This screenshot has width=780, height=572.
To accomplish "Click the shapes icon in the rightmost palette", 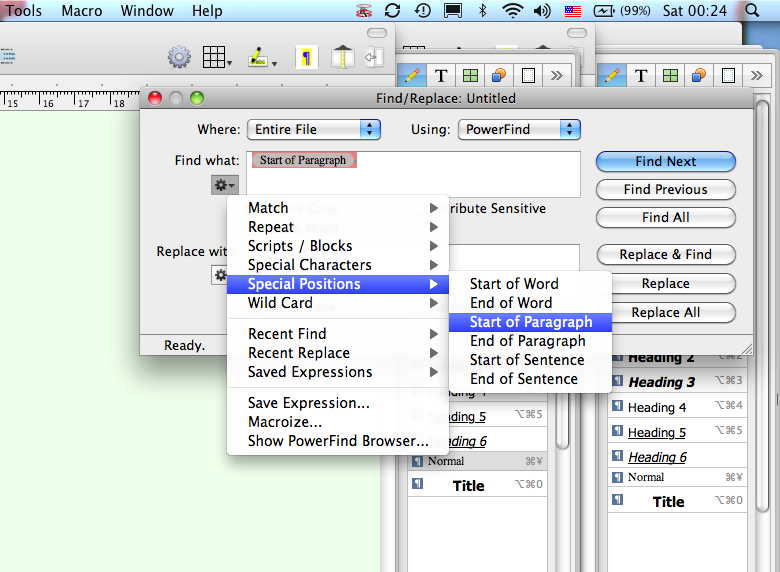I will click(x=699, y=75).
